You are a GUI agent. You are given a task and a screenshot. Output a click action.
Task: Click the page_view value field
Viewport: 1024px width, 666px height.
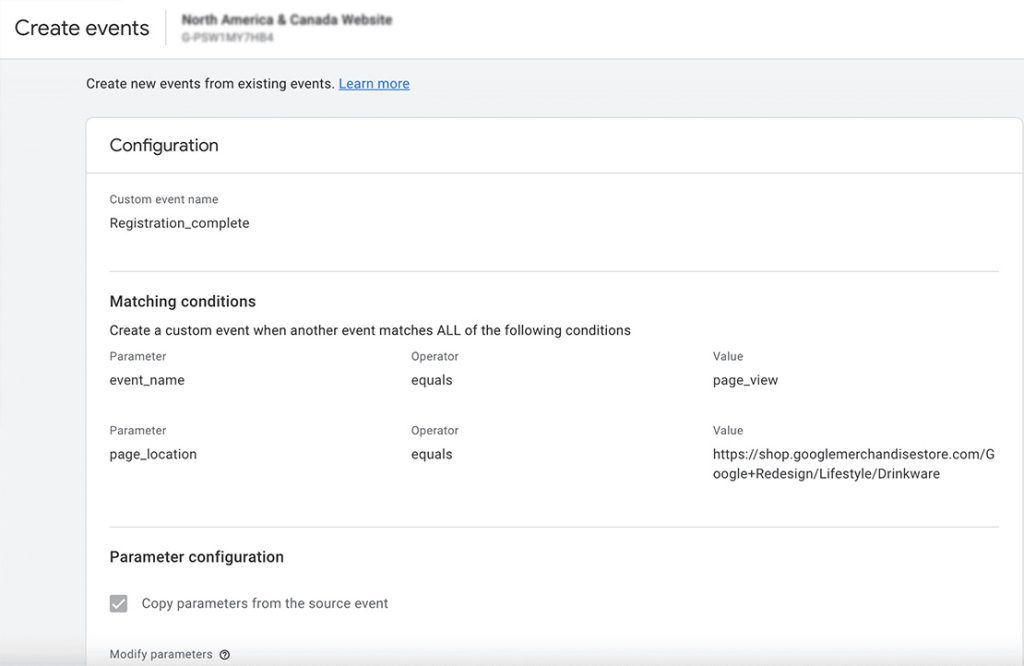tap(745, 380)
